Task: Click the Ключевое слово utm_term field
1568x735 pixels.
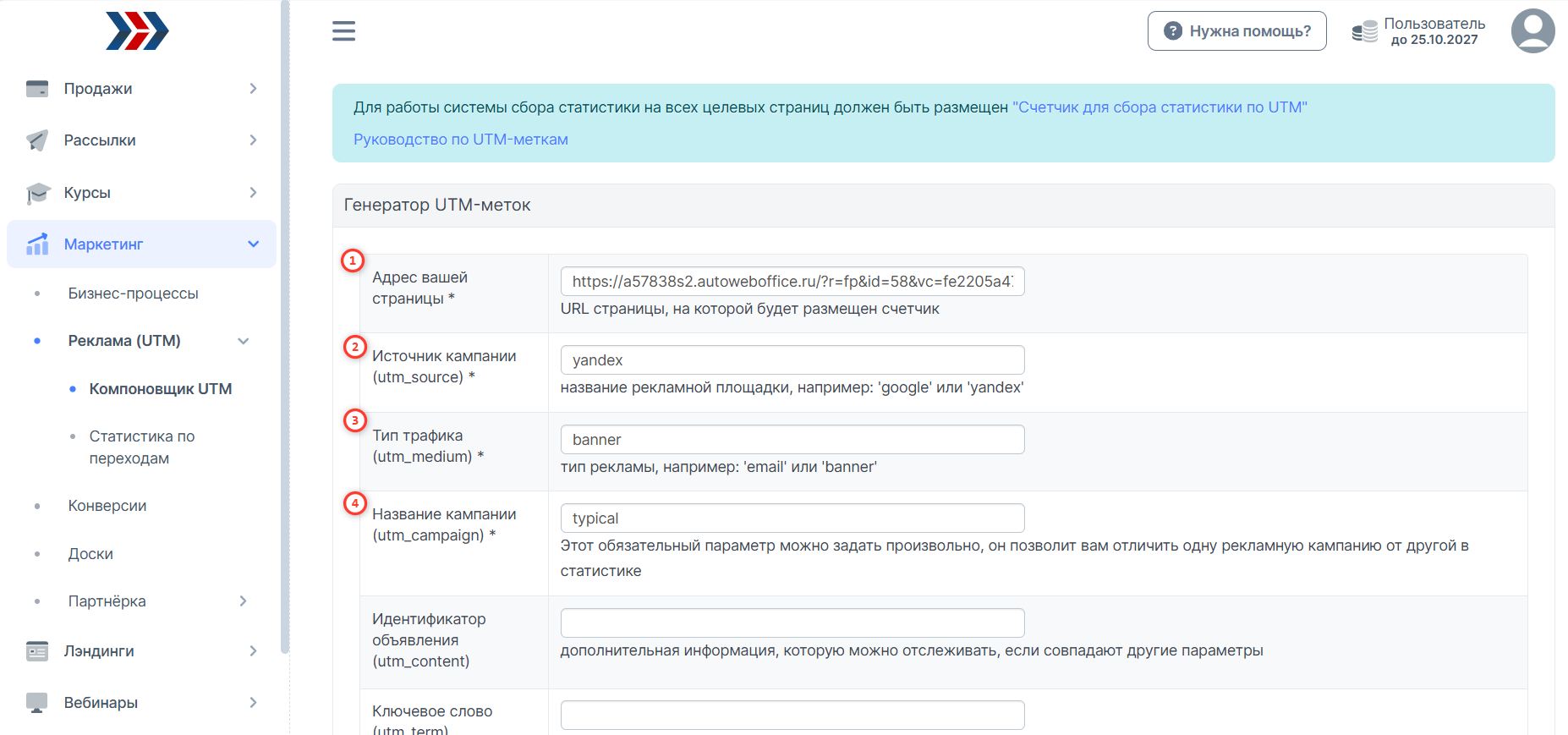Action: coord(792,716)
